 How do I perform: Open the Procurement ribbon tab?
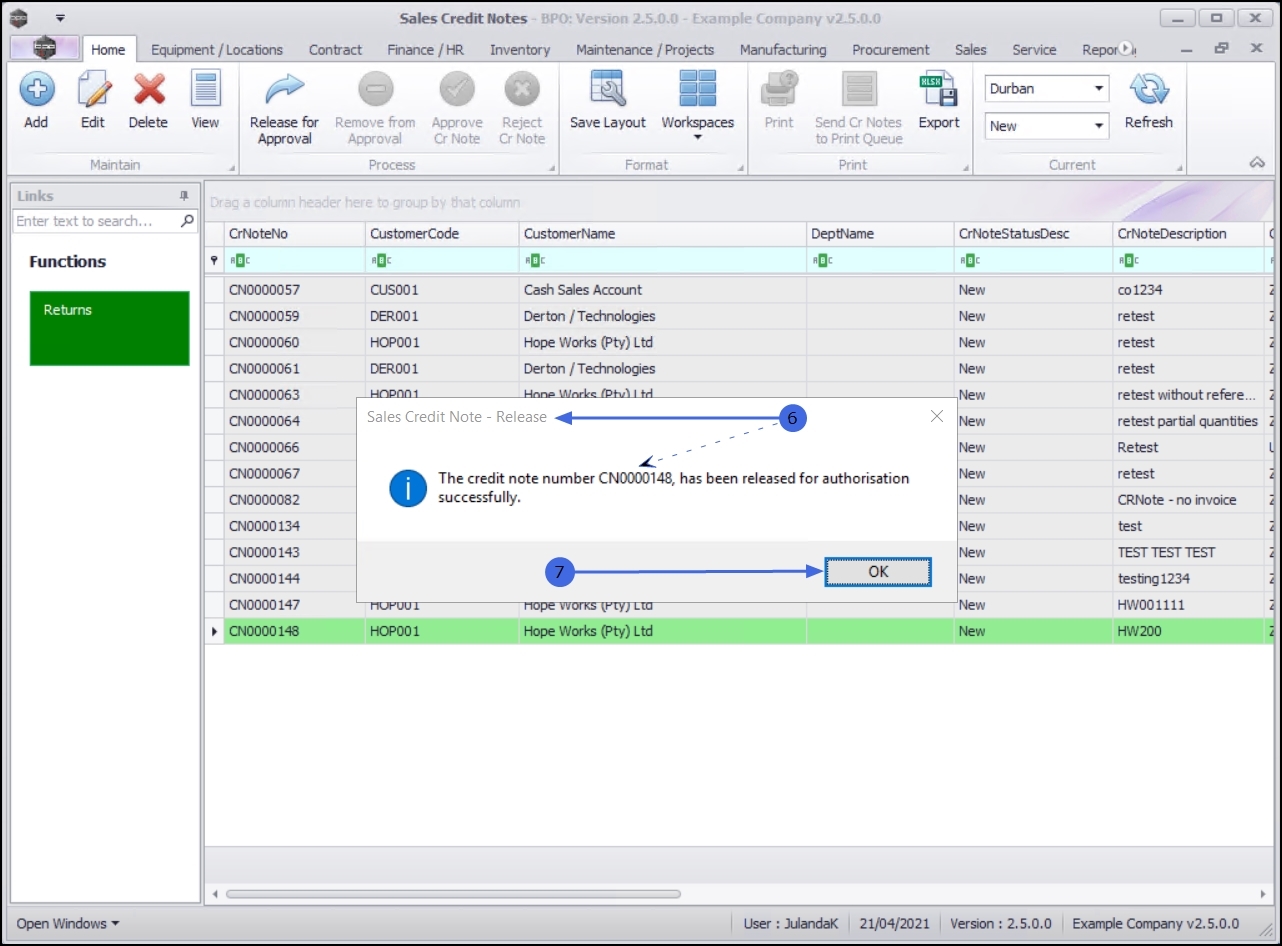coord(890,49)
